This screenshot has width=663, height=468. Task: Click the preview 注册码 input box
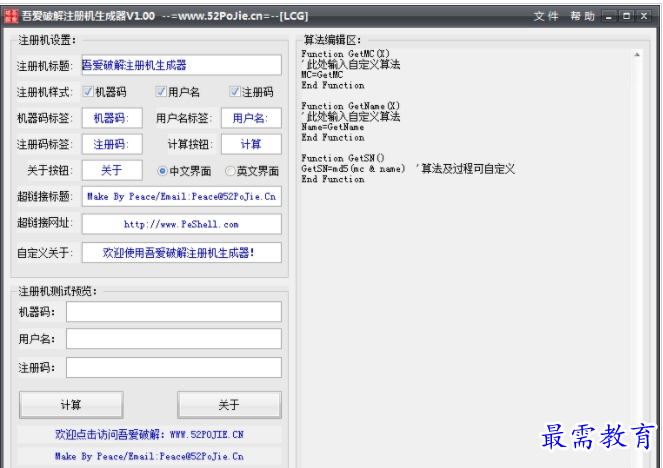[x=174, y=367]
